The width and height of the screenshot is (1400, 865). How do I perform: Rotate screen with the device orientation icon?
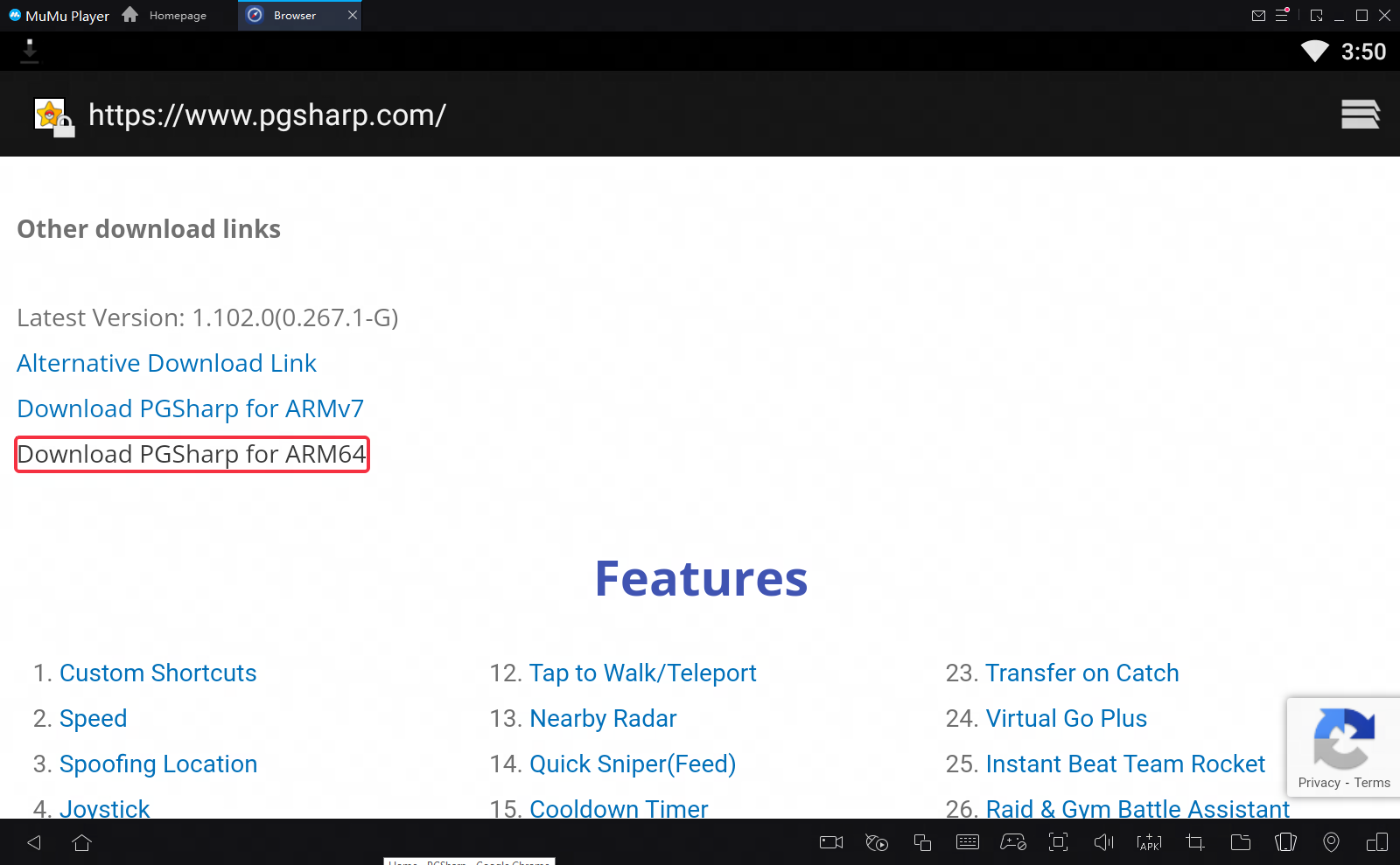1376,842
